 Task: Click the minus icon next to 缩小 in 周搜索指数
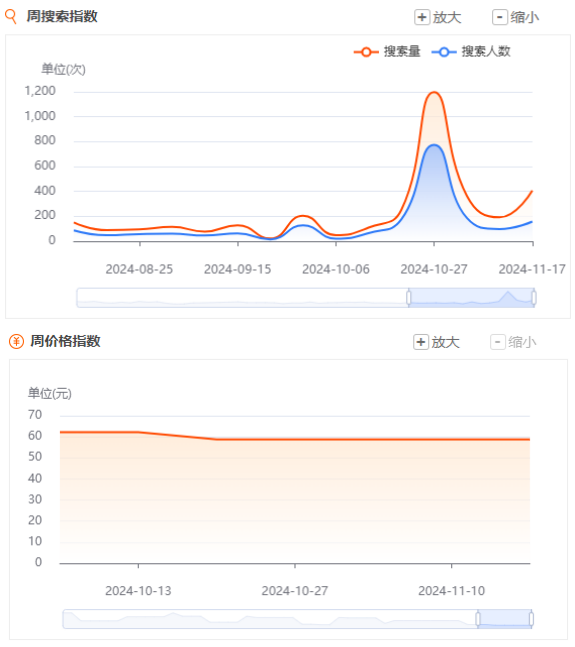click(x=499, y=17)
